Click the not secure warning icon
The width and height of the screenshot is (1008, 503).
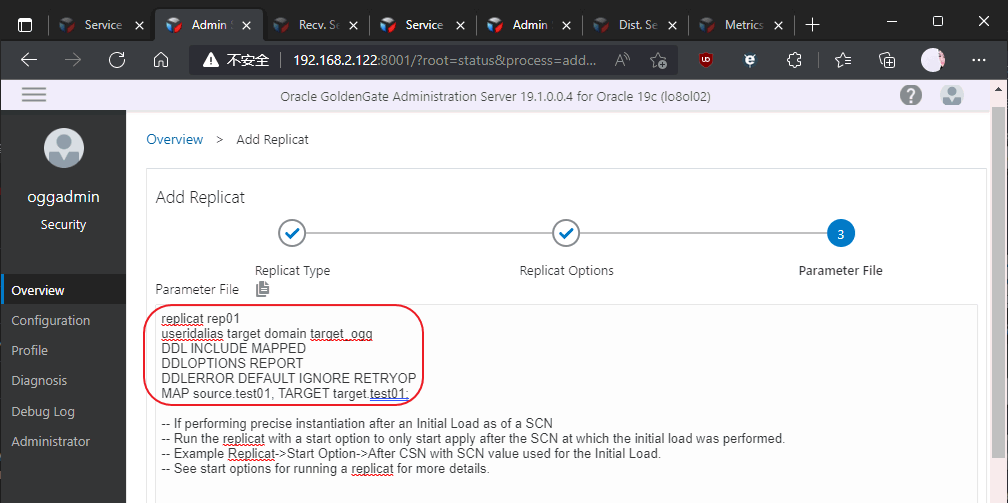(211, 60)
